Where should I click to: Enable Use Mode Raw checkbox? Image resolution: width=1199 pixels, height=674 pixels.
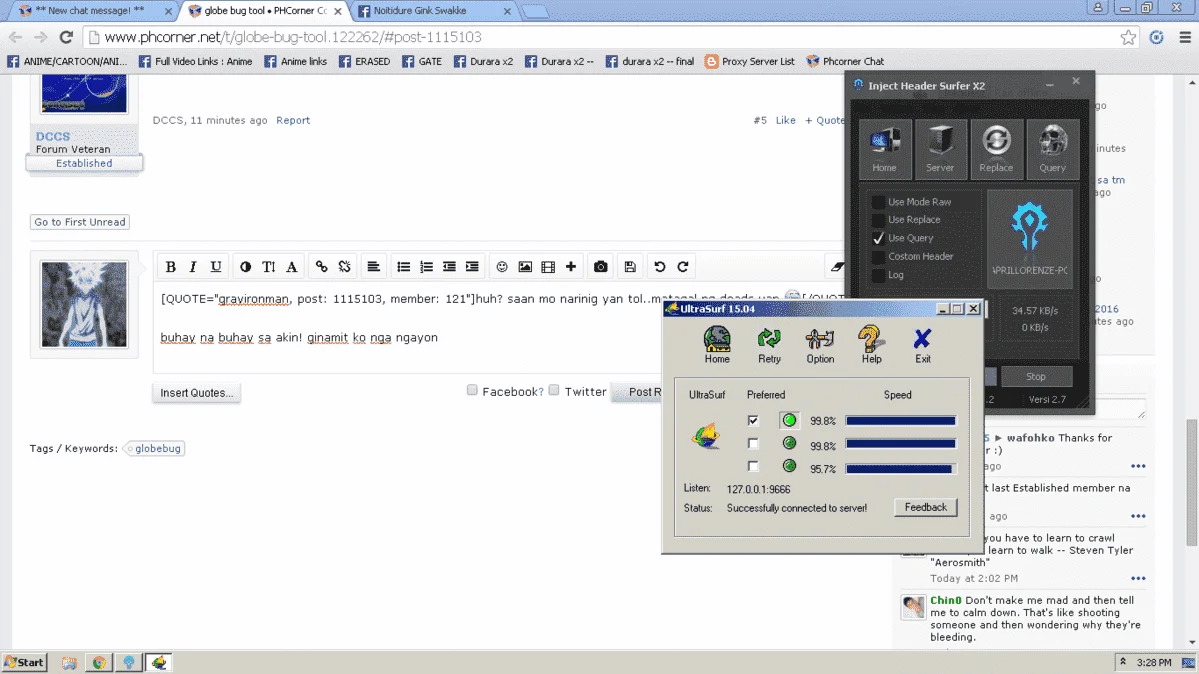pyautogui.click(x=879, y=202)
